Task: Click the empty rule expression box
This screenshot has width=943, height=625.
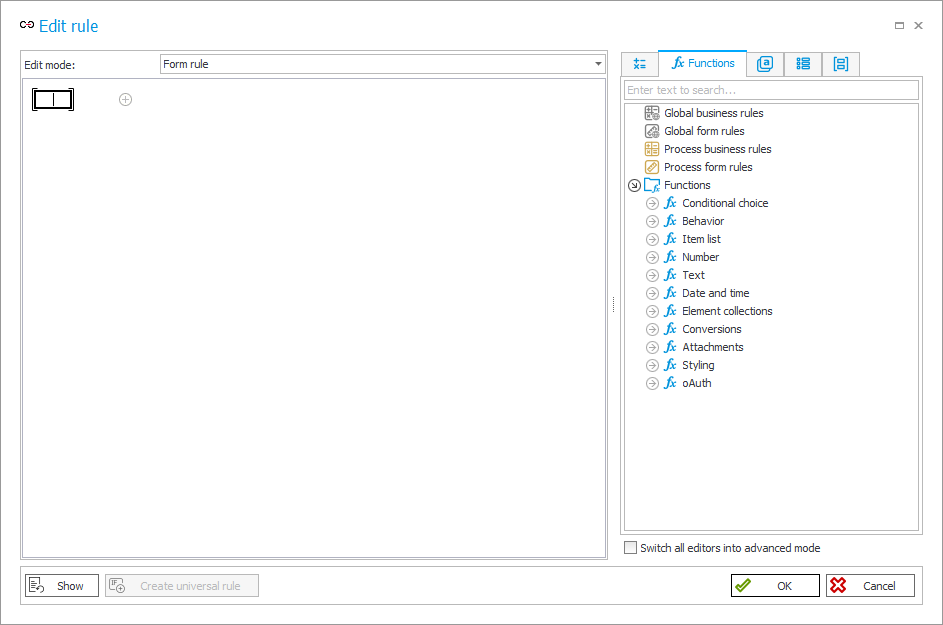Action: (x=53, y=99)
